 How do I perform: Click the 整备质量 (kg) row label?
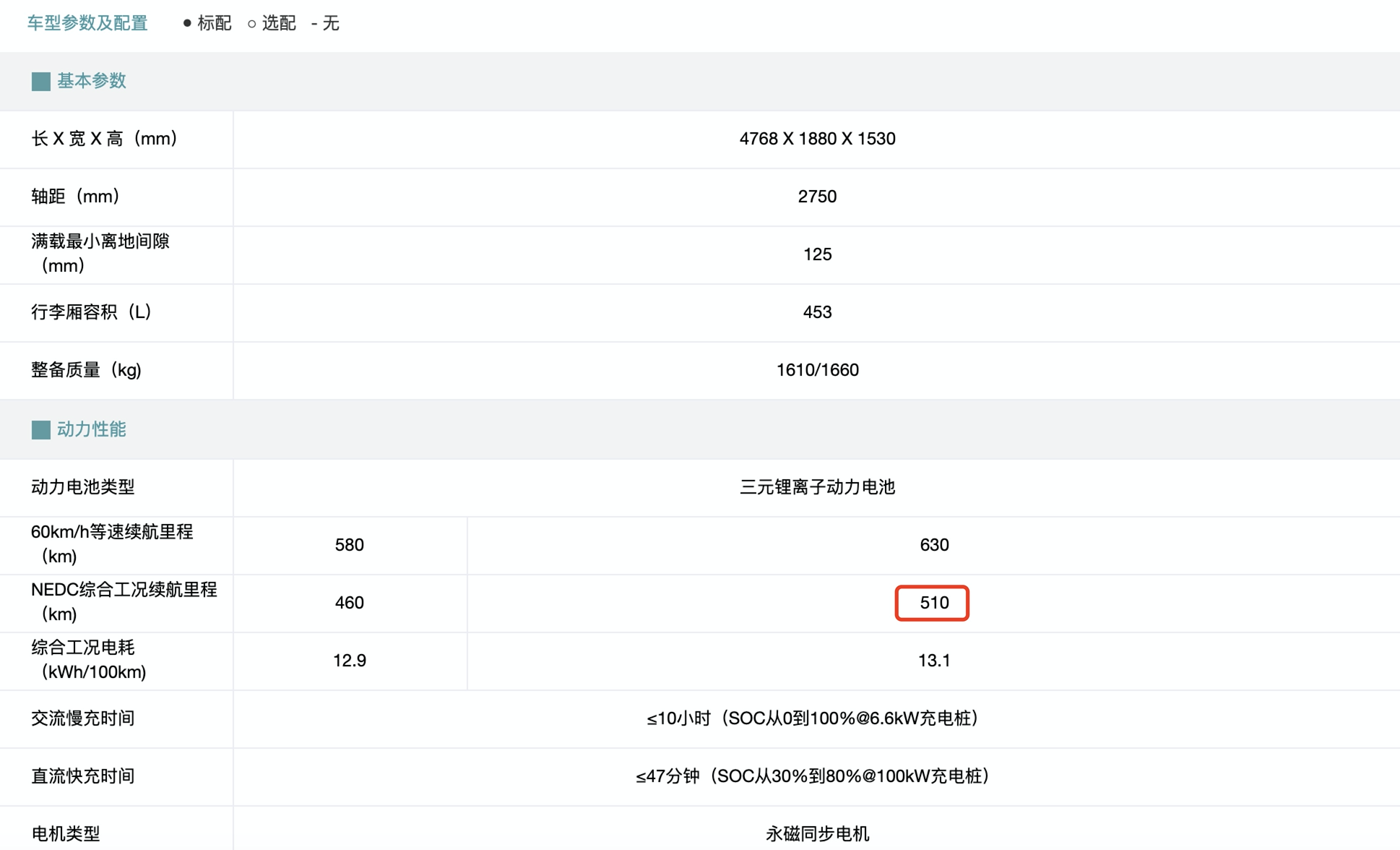87,370
